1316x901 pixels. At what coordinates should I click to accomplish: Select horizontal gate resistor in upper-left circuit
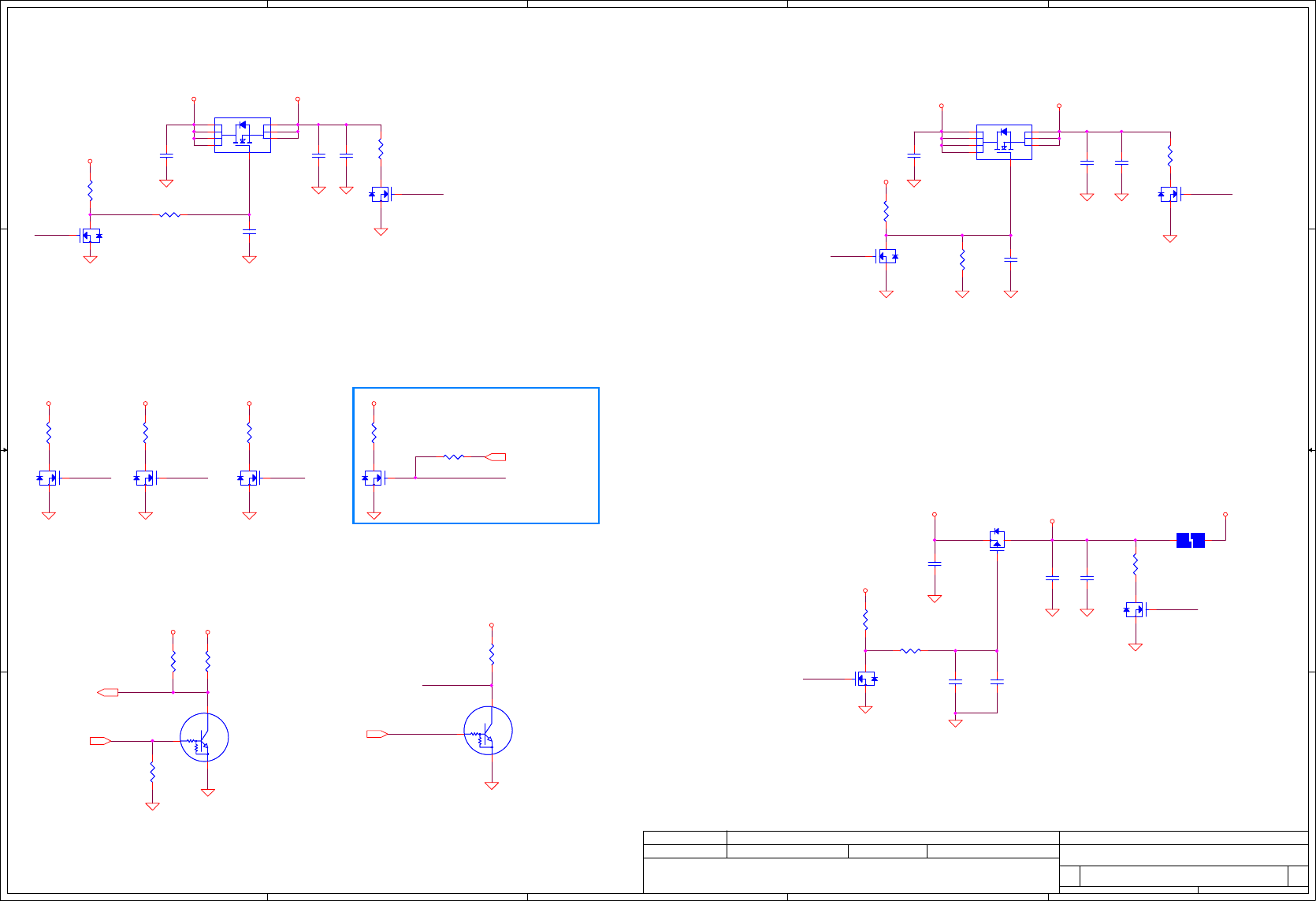point(169,214)
